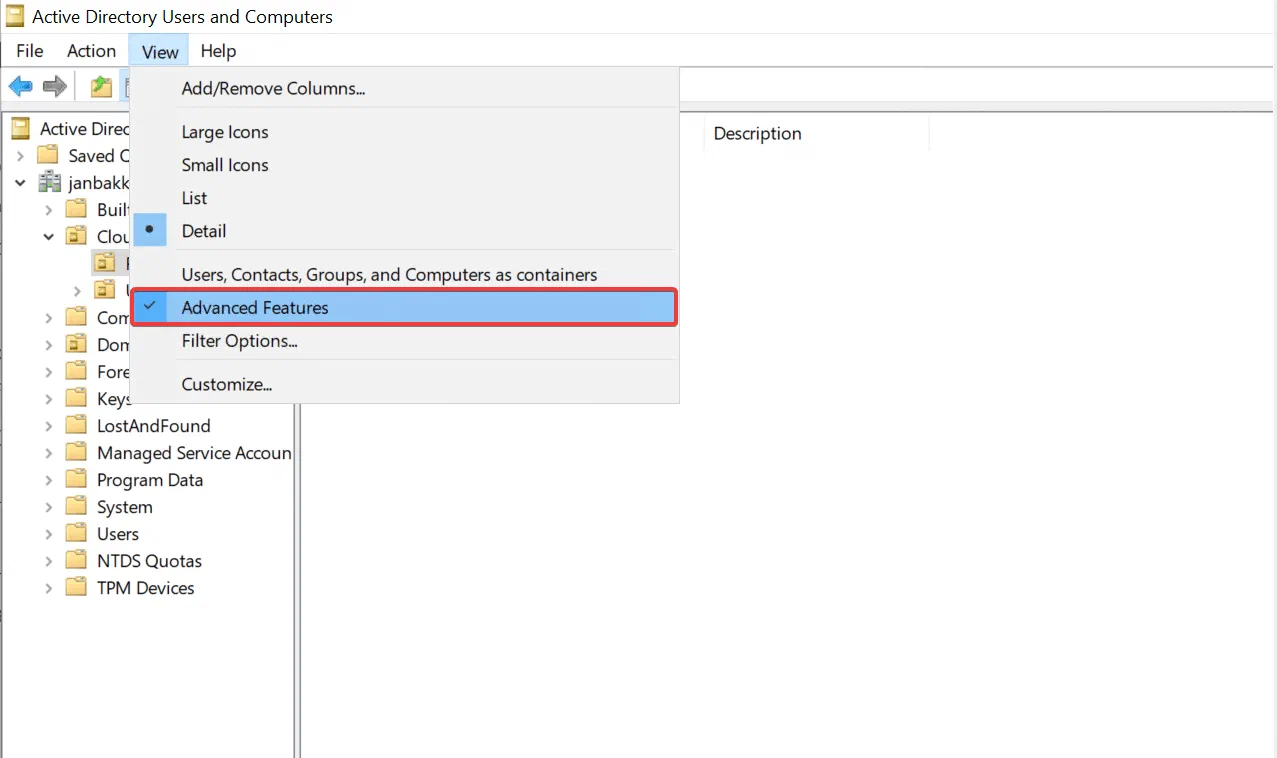The height and width of the screenshot is (758, 1277).
Task: Open Filter Options from View menu
Action: click(x=405, y=341)
